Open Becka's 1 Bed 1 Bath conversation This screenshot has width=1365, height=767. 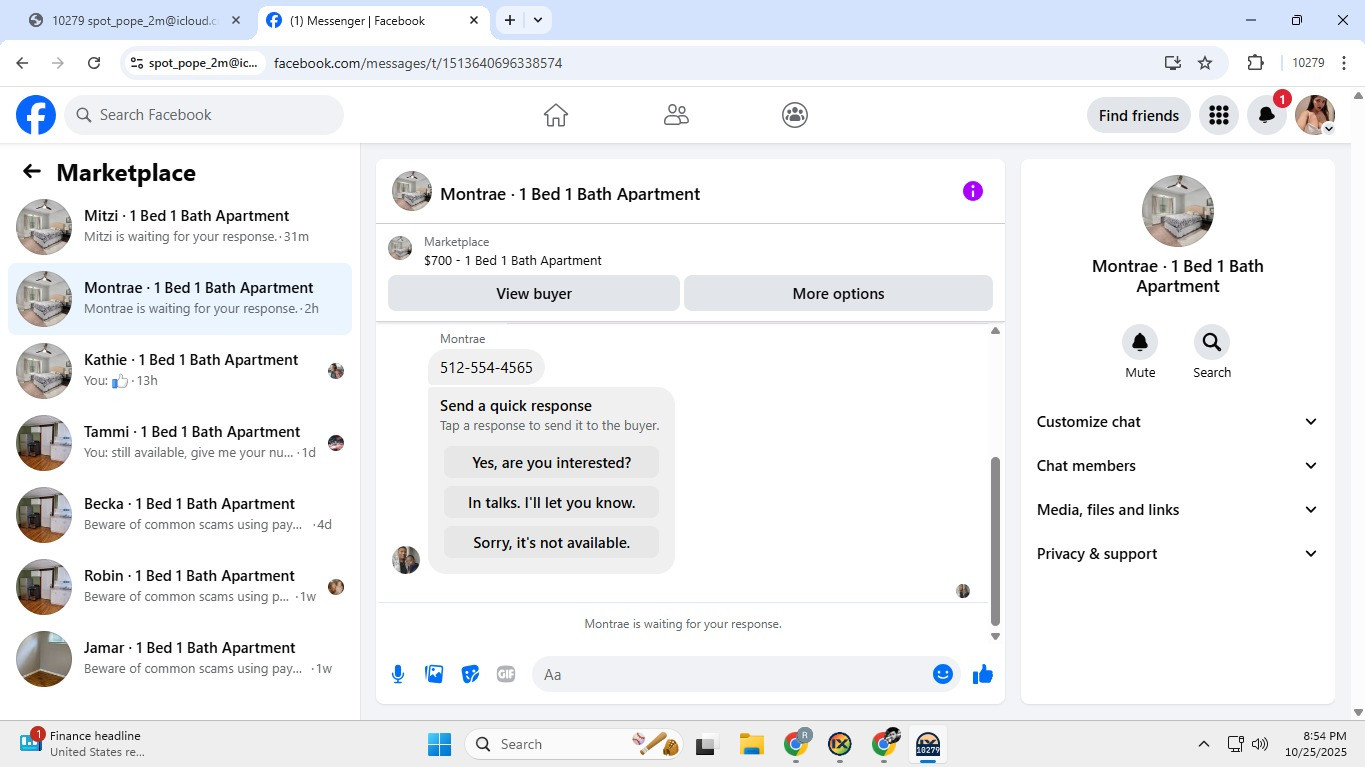coord(180,515)
